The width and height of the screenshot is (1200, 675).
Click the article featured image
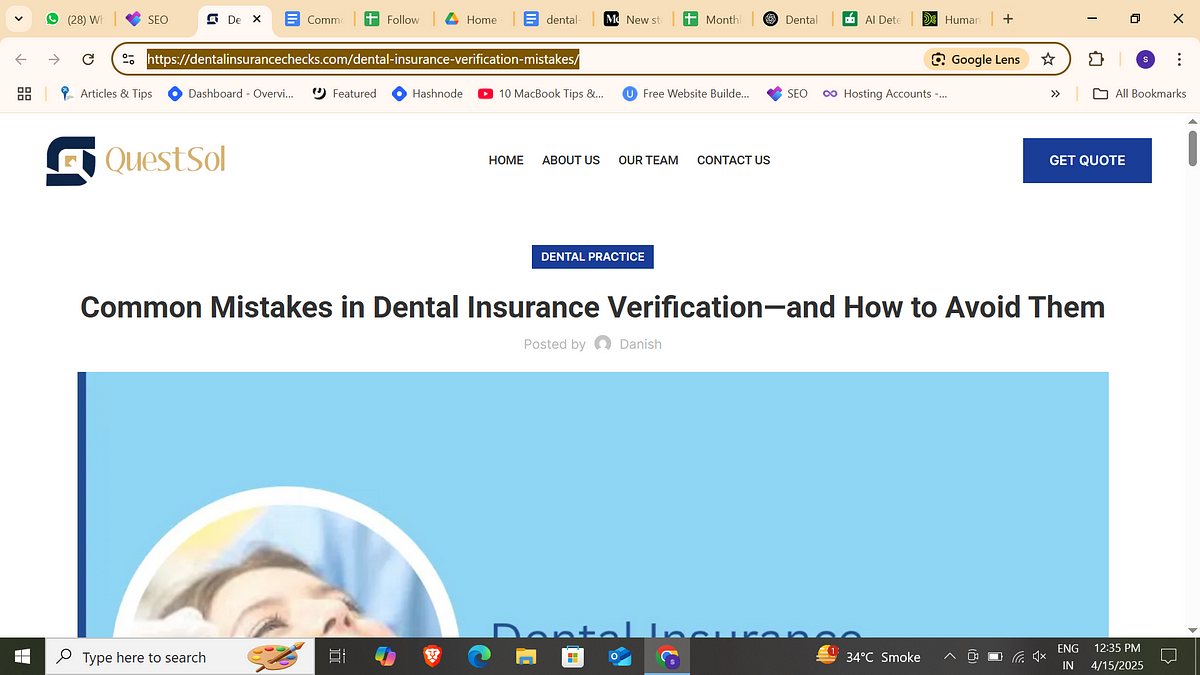point(593,505)
